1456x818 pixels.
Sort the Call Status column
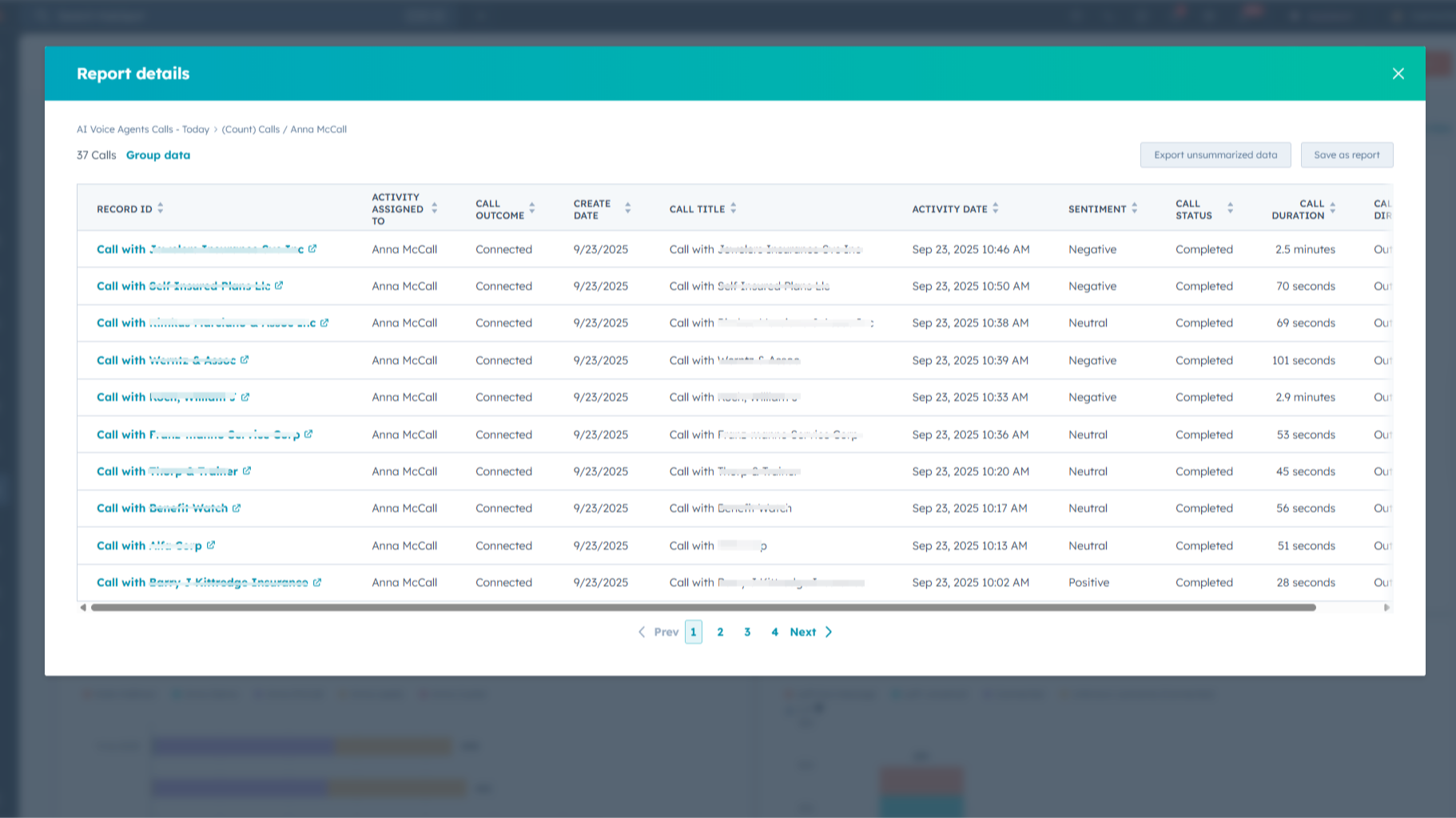[x=1229, y=208]
